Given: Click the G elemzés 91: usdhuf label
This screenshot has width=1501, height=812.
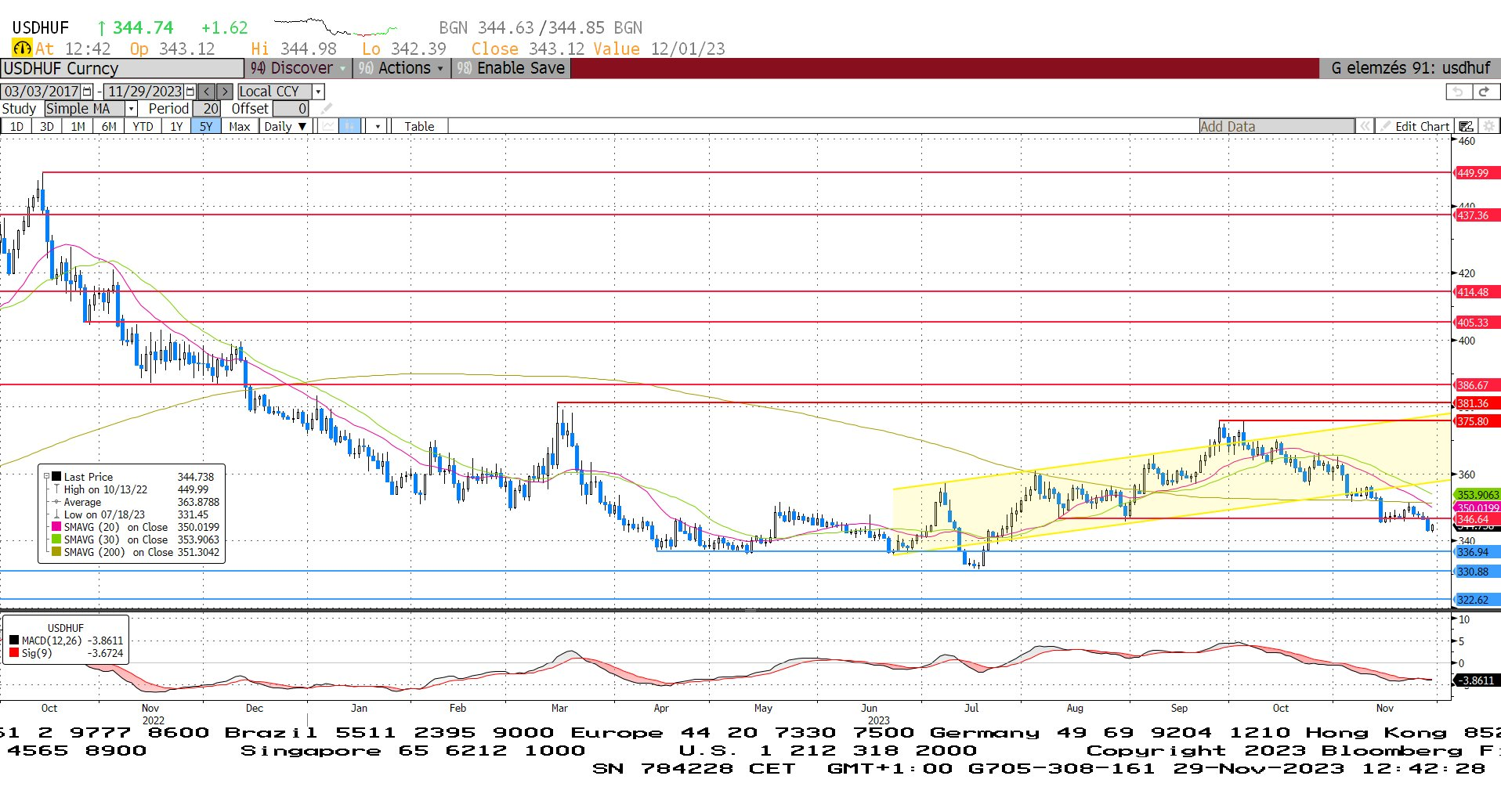Looking at the screenshot, I should click(x=1410, y=68).
